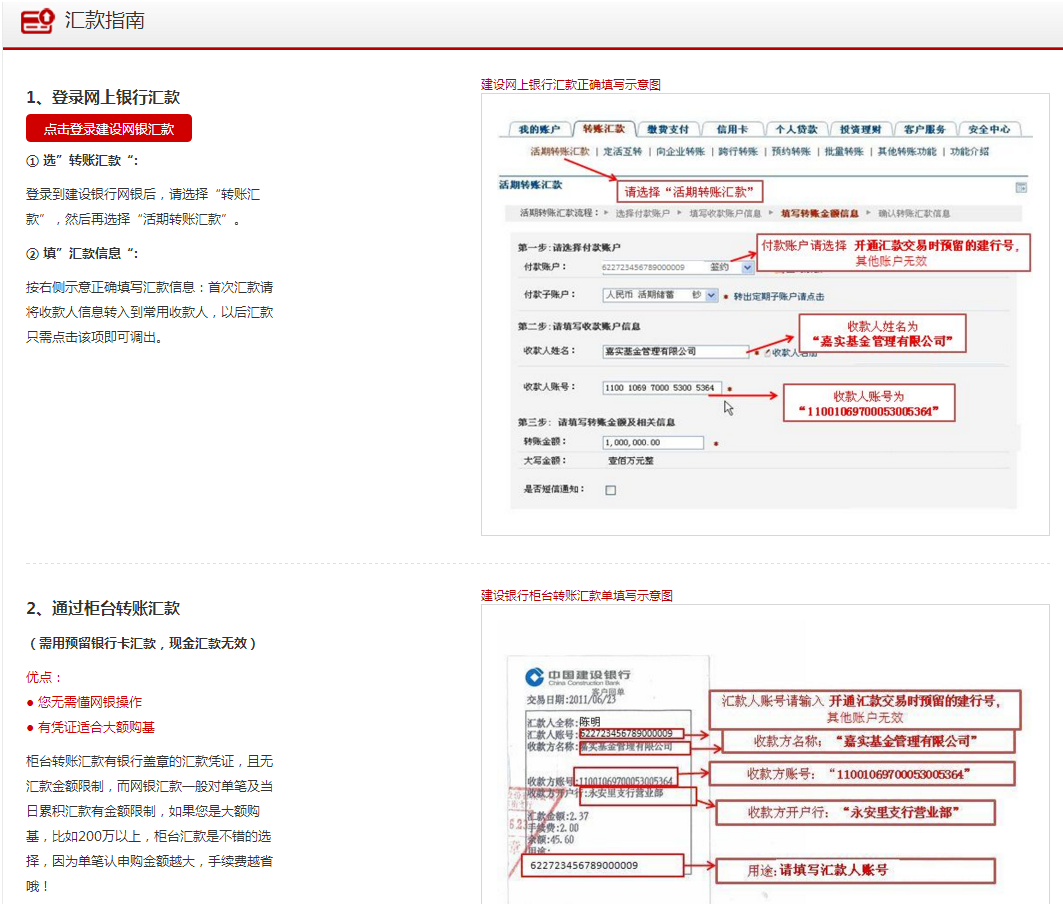Select the 跨行转账 submenu item
Screen dimensions: 1063x904
pos(738,151)
